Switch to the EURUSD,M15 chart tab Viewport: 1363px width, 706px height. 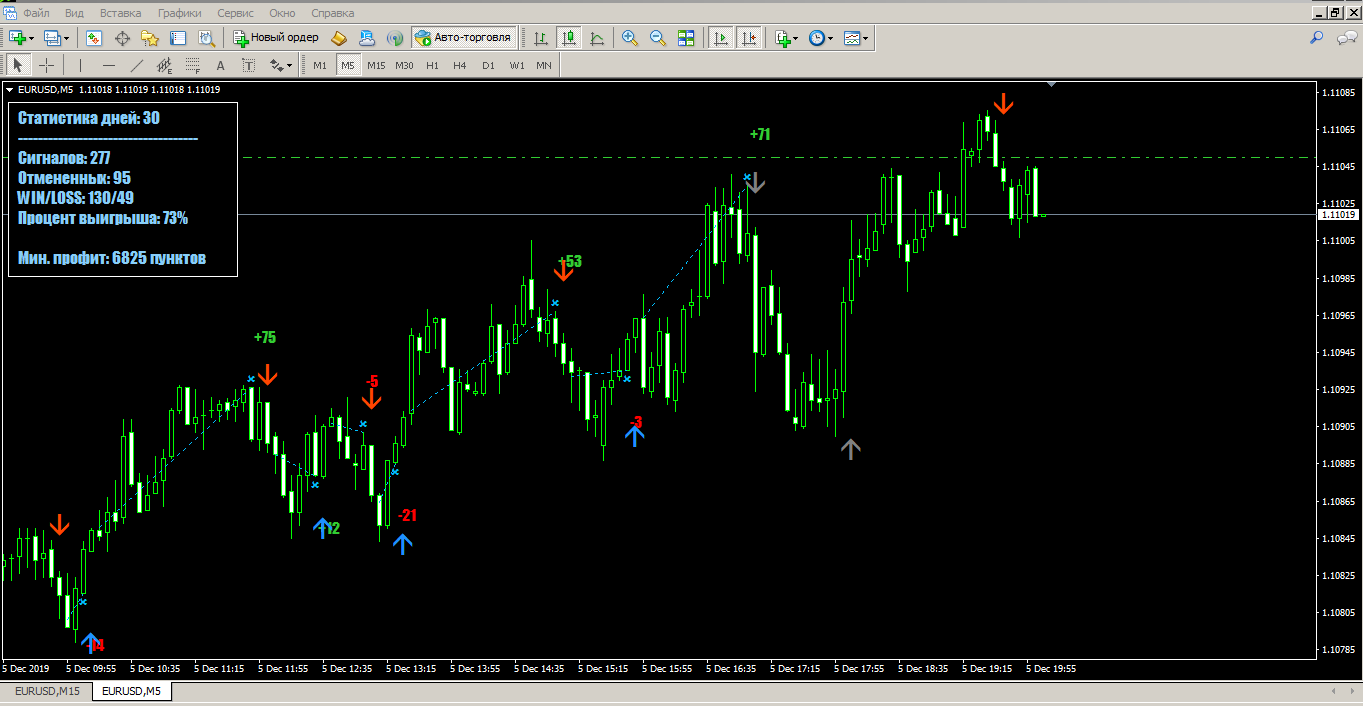click(x=47, y=691)
